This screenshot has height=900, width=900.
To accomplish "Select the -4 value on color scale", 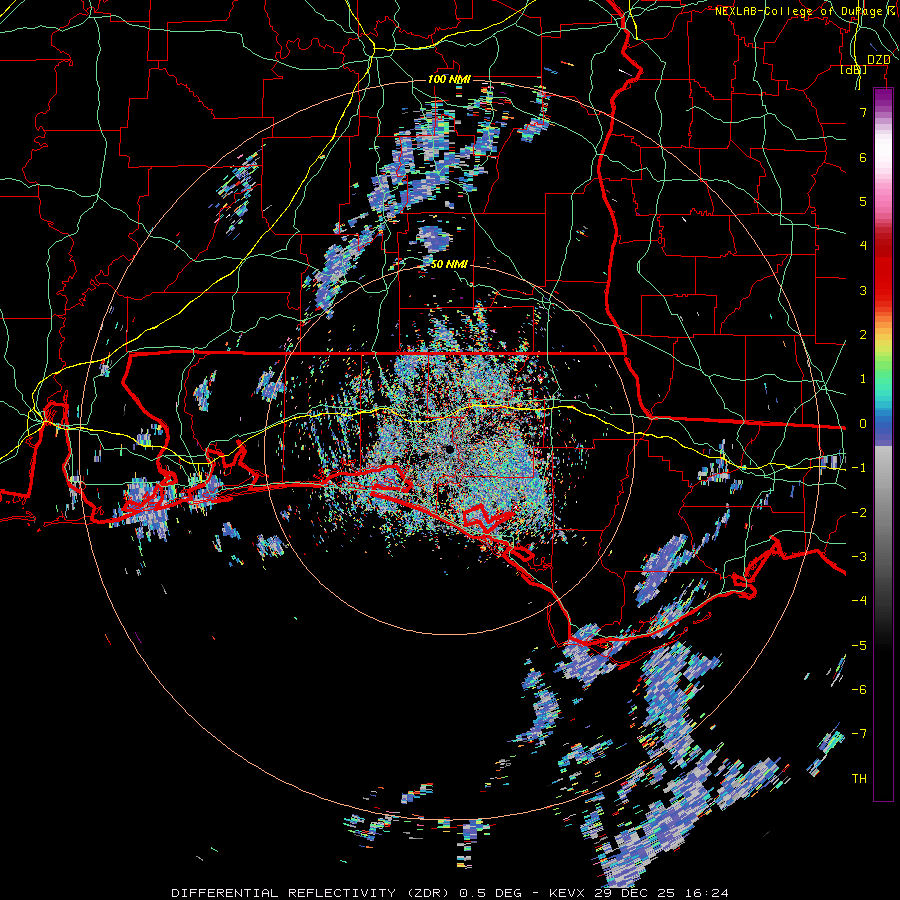I will tap(859, 601).
